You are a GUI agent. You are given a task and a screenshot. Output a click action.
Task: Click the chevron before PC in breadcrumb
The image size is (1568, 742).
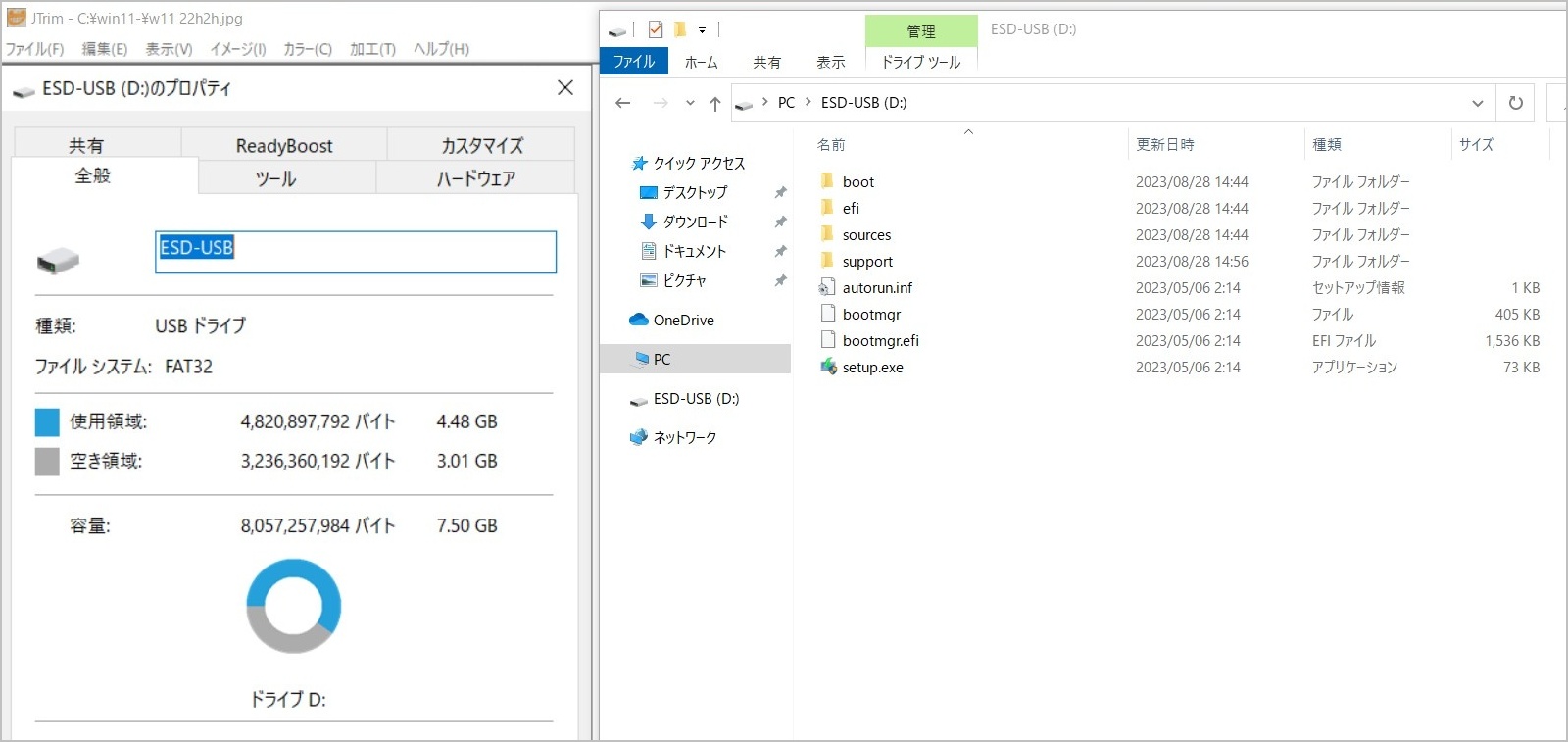pos(764,102)
